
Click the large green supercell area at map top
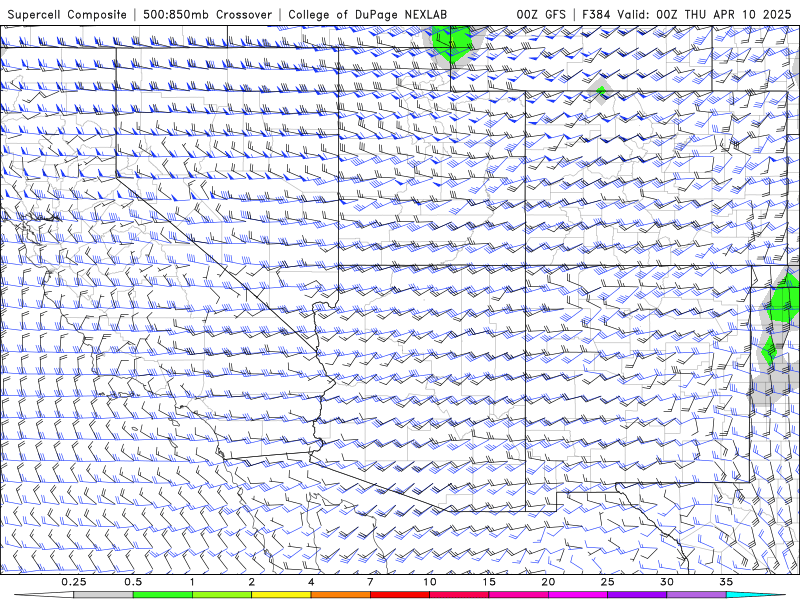[451, 43]
